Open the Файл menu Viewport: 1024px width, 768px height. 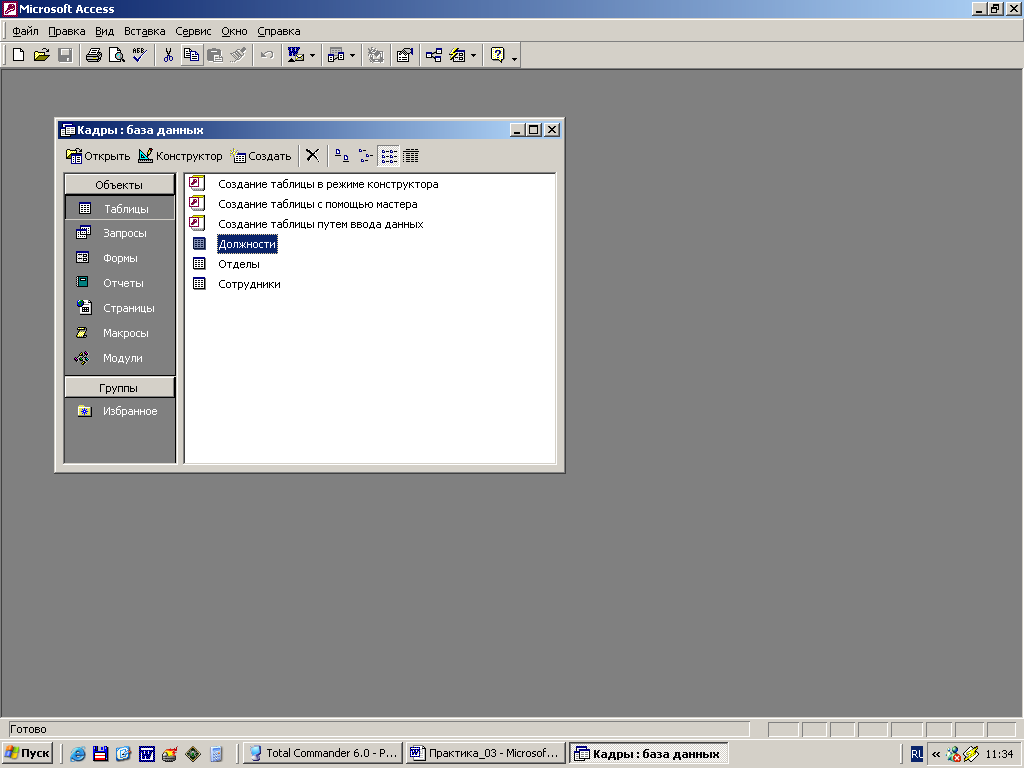pyautogui.click(x=25, y=31)
